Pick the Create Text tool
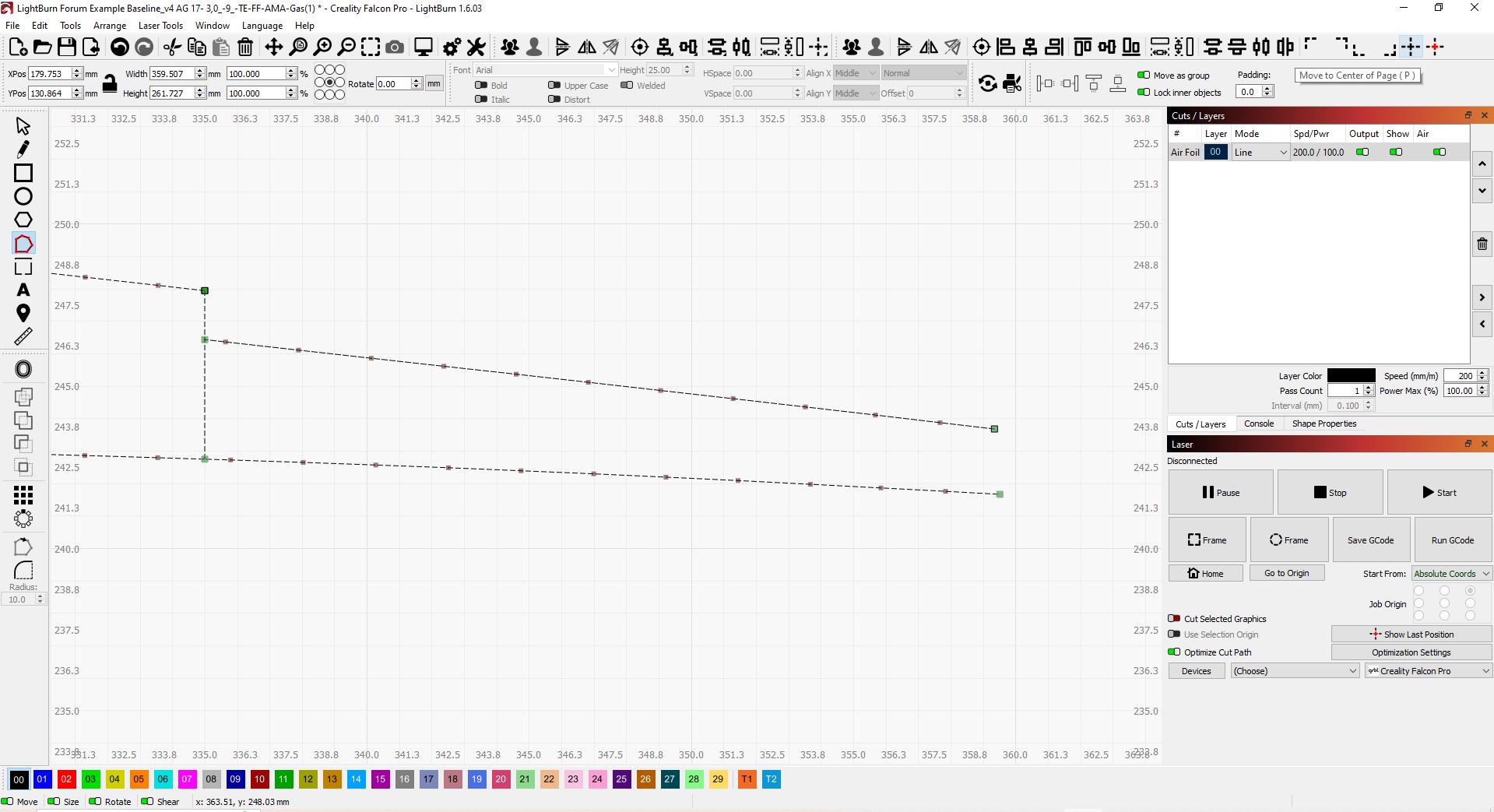Screen dimensions: 1494x812 tap(23, 290)
